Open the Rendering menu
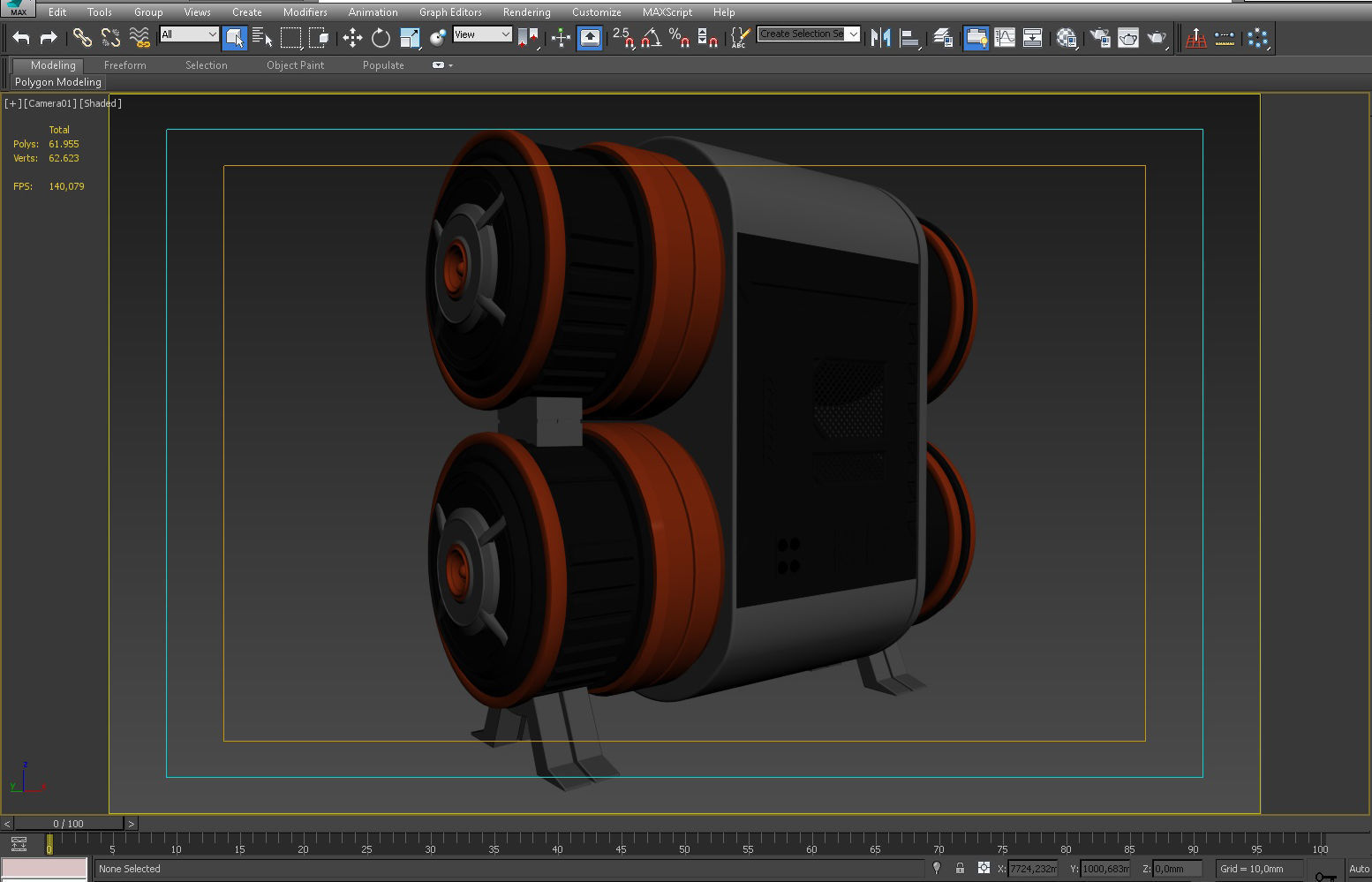The width and height of the screenshot is (1372, 882). [526, 11]
